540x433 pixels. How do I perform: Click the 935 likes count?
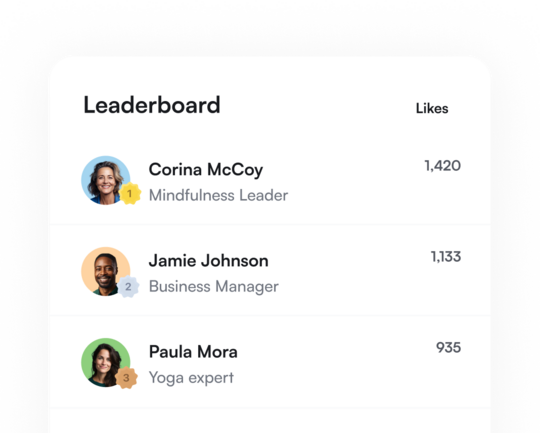click(x=448, y=348)
